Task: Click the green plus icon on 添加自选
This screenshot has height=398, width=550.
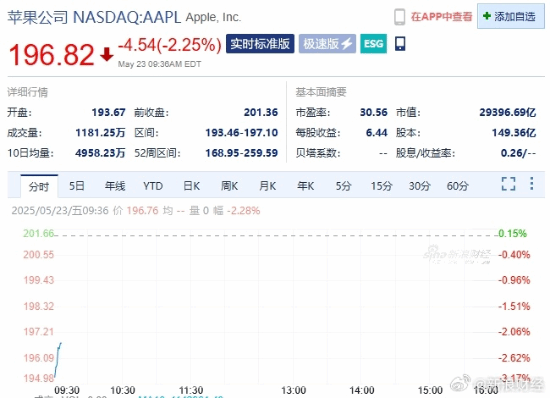Action: pos(487,16)
